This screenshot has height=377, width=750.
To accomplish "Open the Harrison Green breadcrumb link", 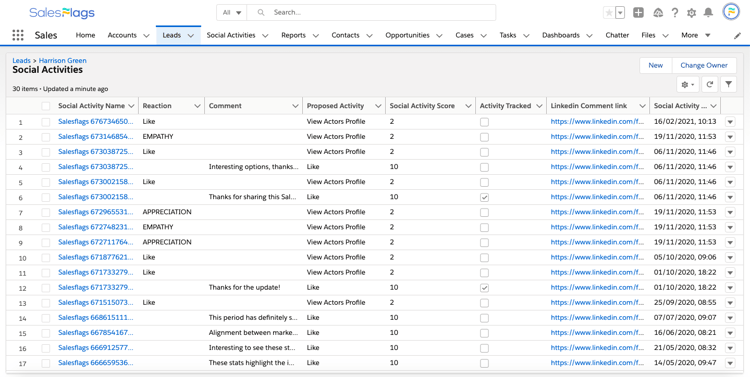I will pos(63,61).
